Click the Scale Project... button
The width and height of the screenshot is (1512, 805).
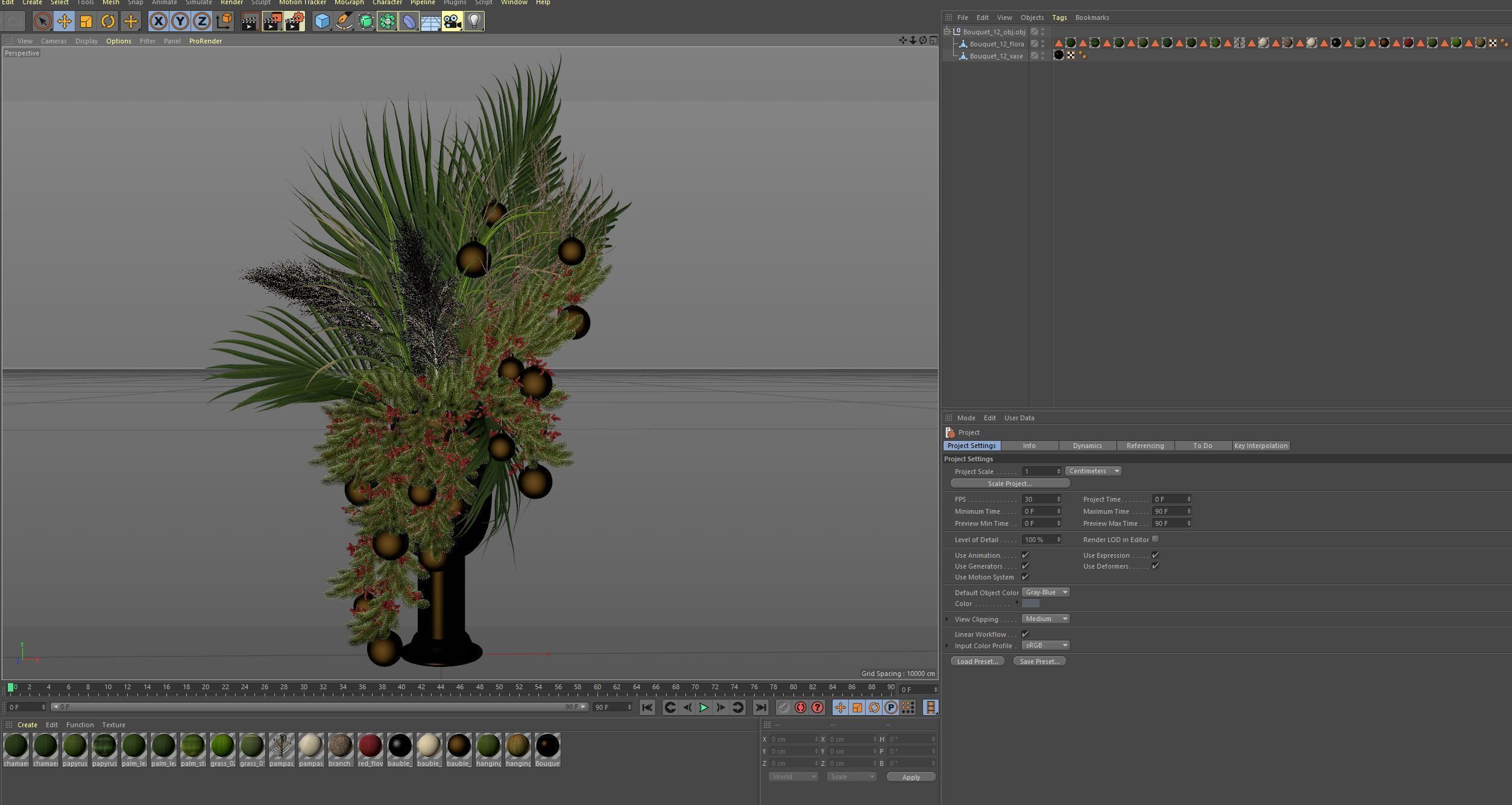click(1010, 484)
